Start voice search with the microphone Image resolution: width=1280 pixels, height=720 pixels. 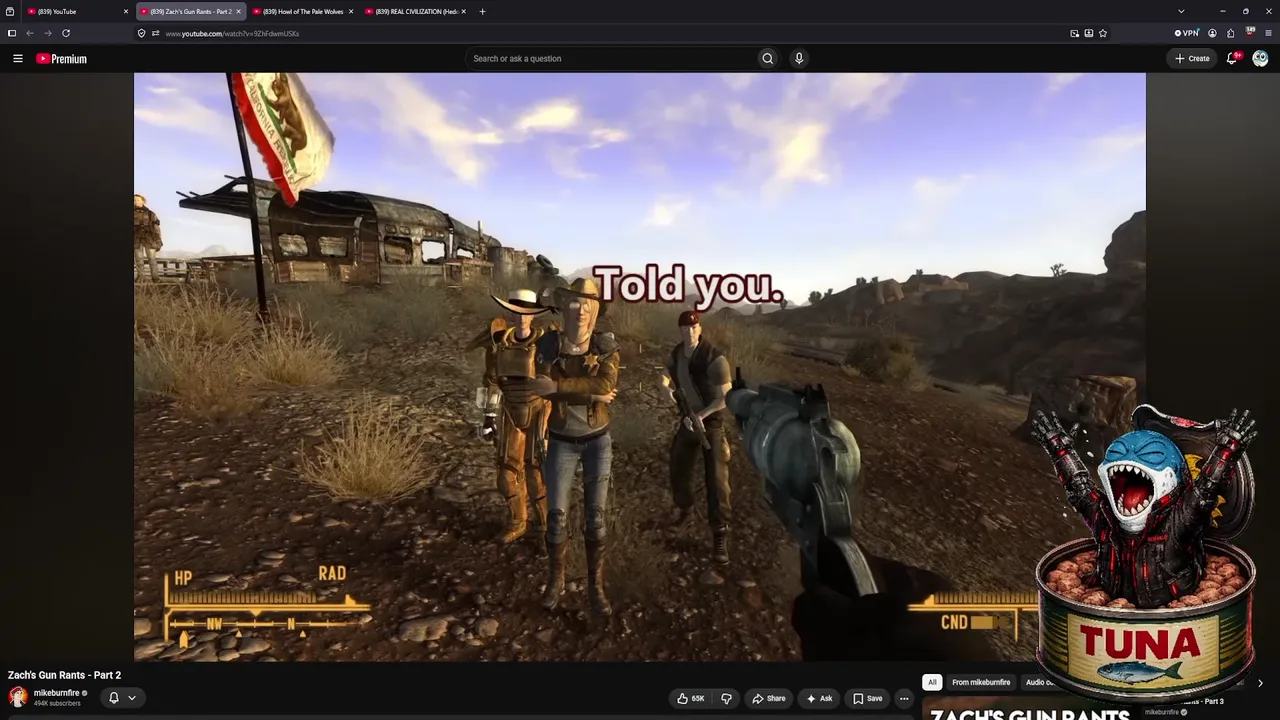coord(798,59)
